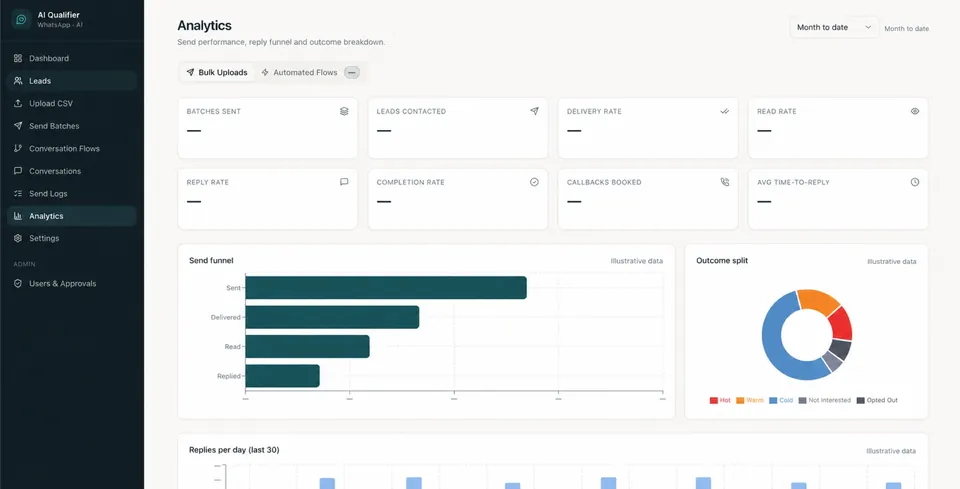Click the Settings gear icon
960x489 pixels.
(18, 238)
